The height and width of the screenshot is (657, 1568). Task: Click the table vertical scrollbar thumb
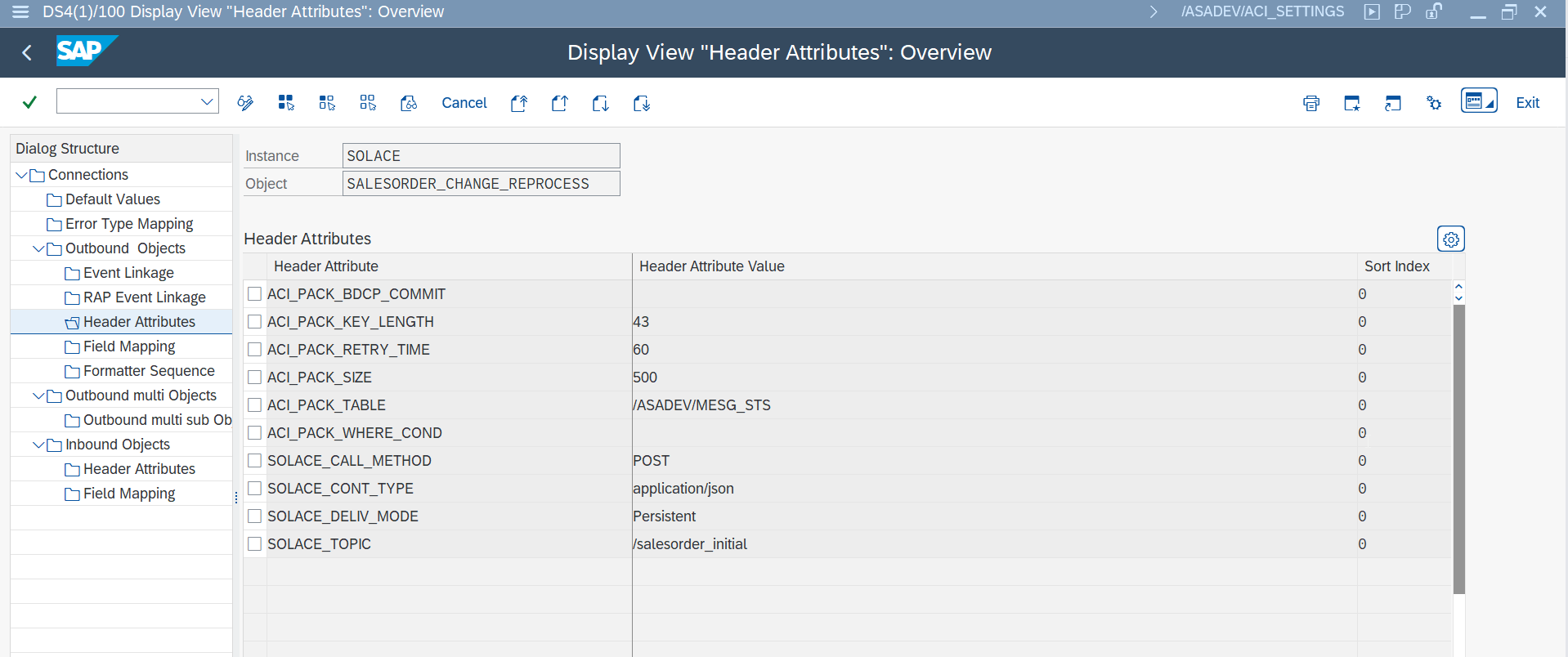tap(1458, 449)
